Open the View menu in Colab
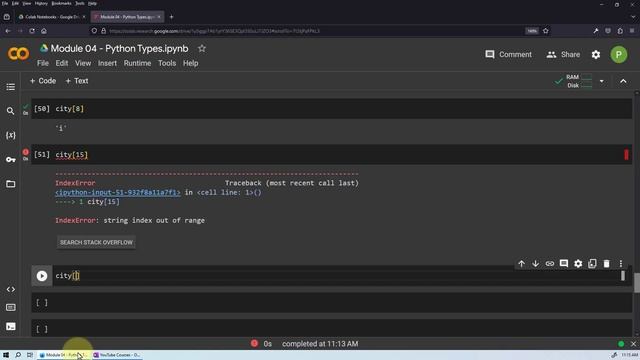Viewport: 640px width, 360px height. (83, 63)
